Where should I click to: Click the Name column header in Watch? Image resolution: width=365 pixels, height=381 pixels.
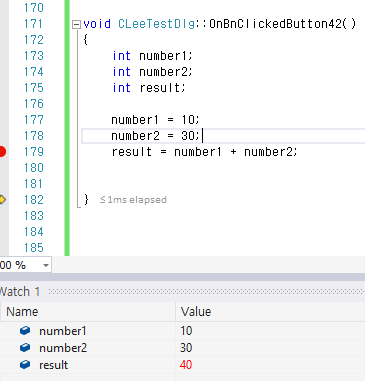coord(22,312)
